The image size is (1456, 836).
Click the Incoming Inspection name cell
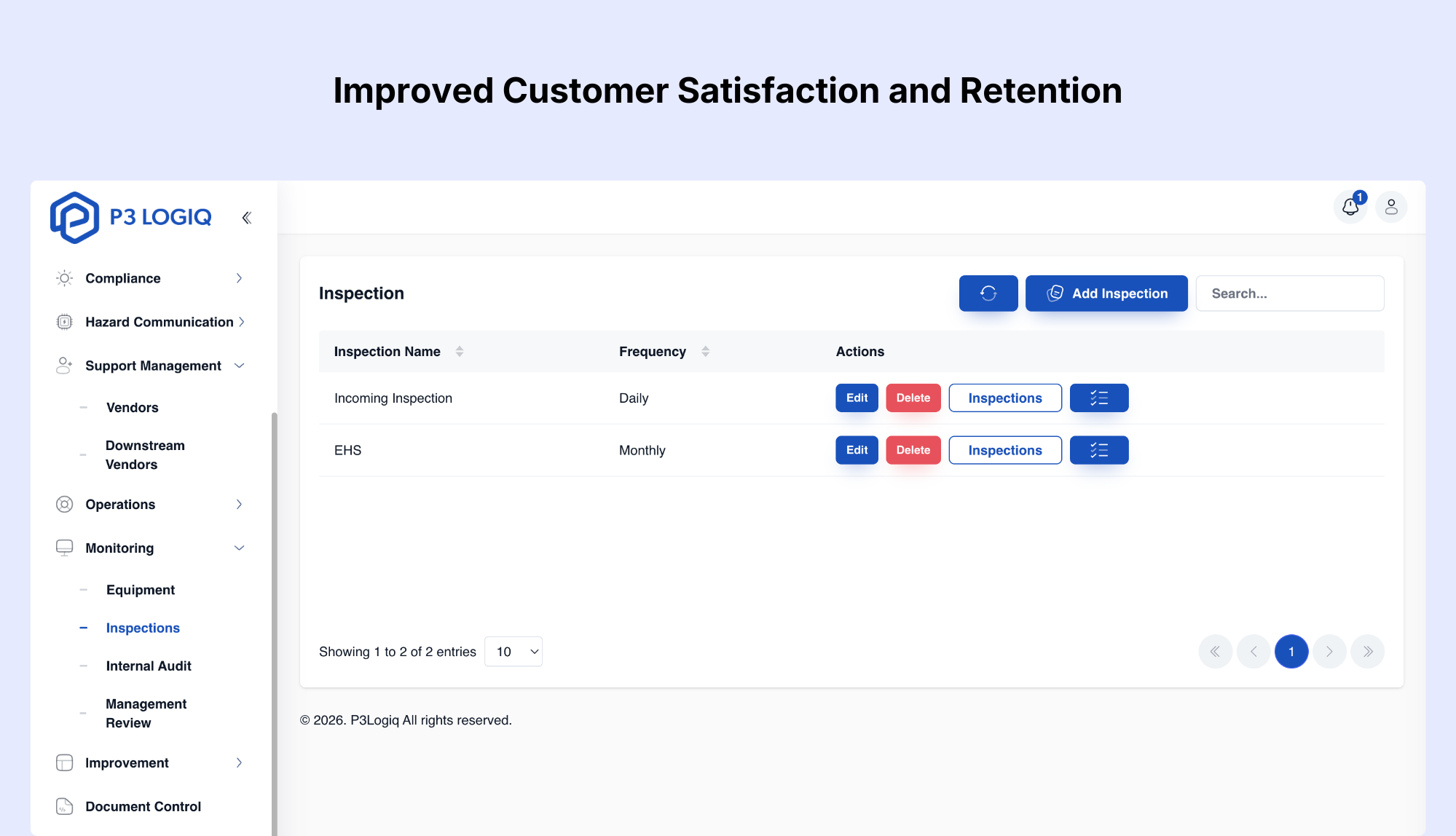point(393,398)
